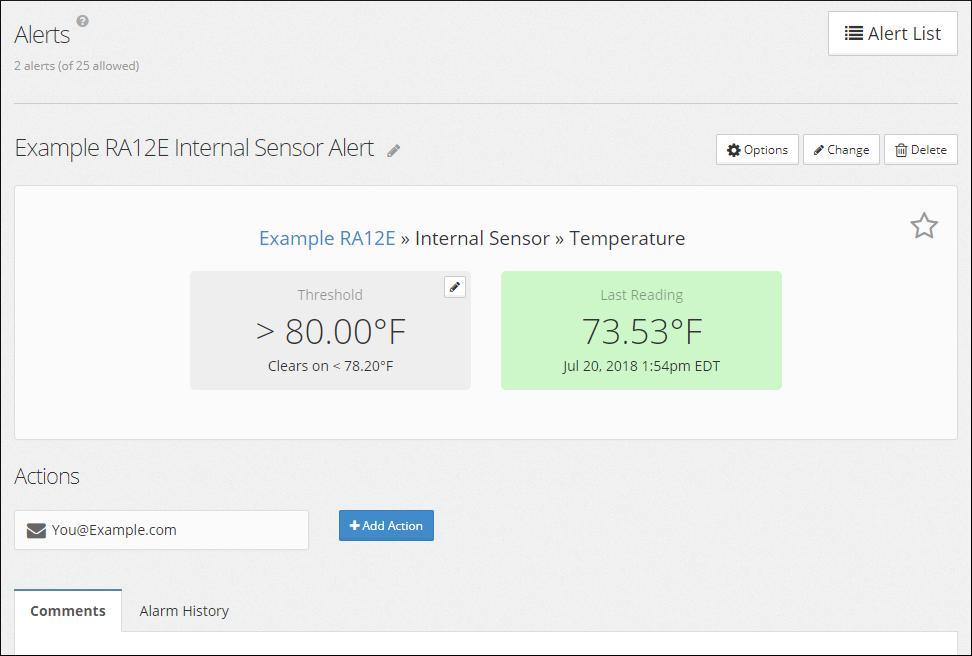Click the Internal Sensor breadcrumb text

(x=482, y=238)
